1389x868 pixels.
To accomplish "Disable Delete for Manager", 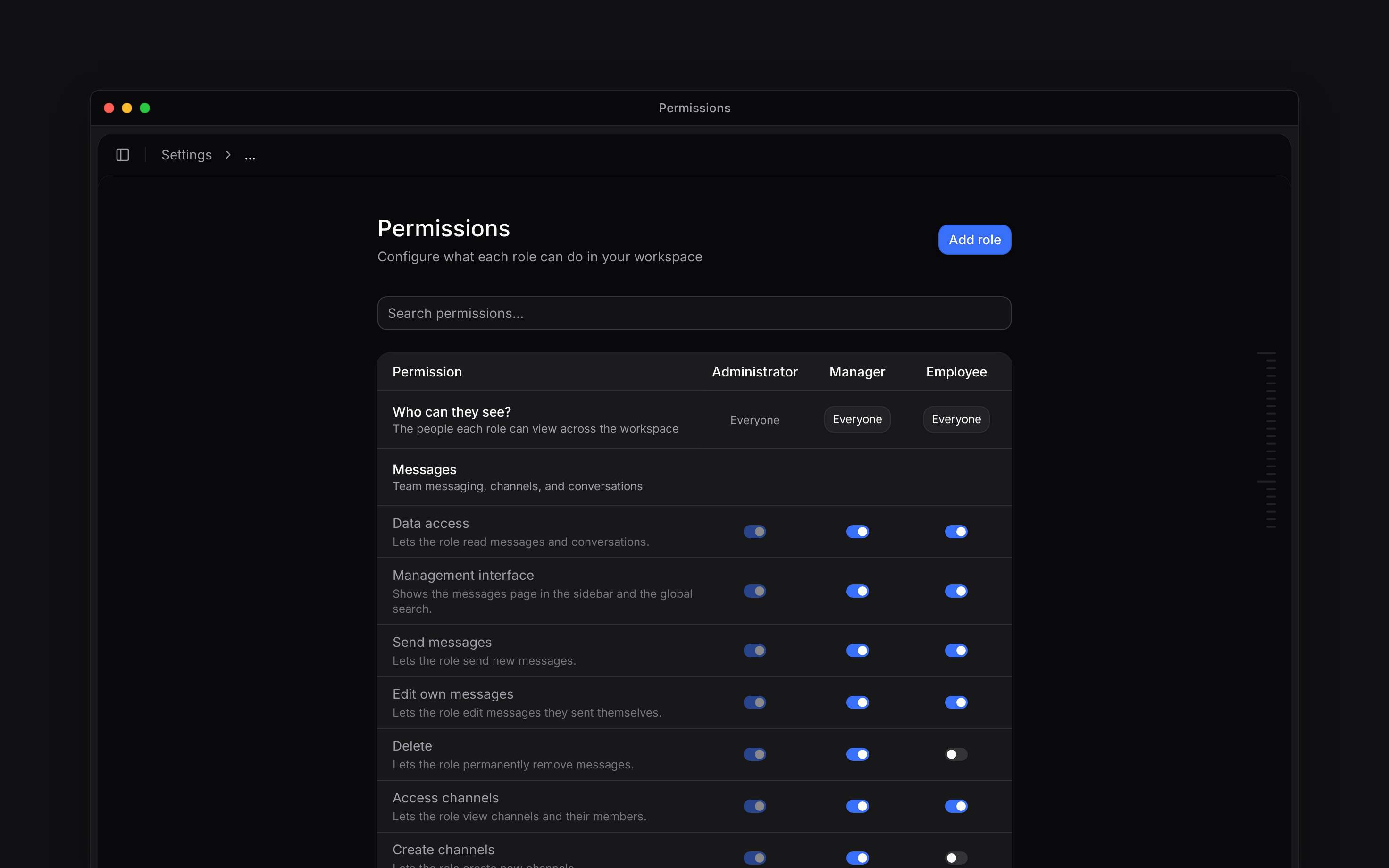I will tap(857, 754).
